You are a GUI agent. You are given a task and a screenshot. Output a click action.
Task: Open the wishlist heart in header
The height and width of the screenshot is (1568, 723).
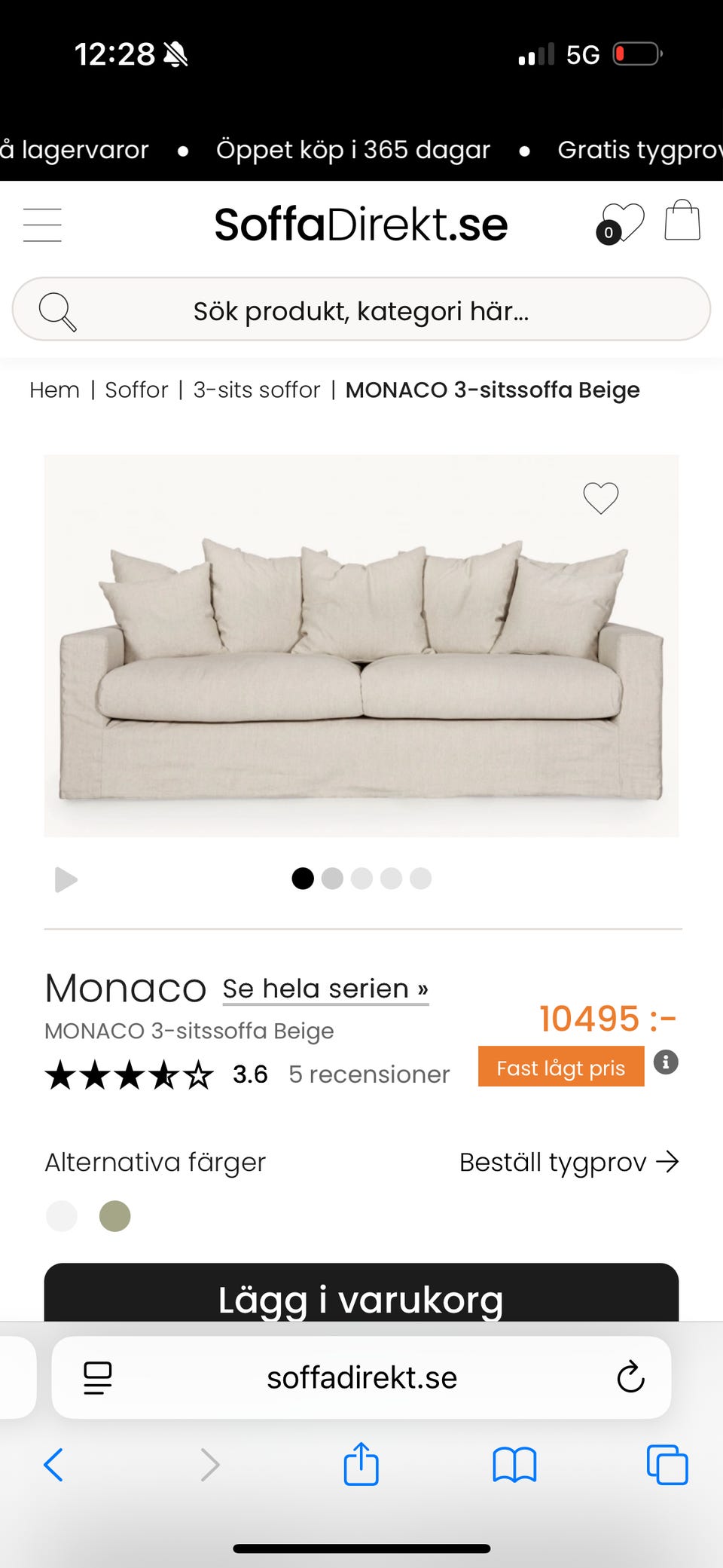coord(621,224)
